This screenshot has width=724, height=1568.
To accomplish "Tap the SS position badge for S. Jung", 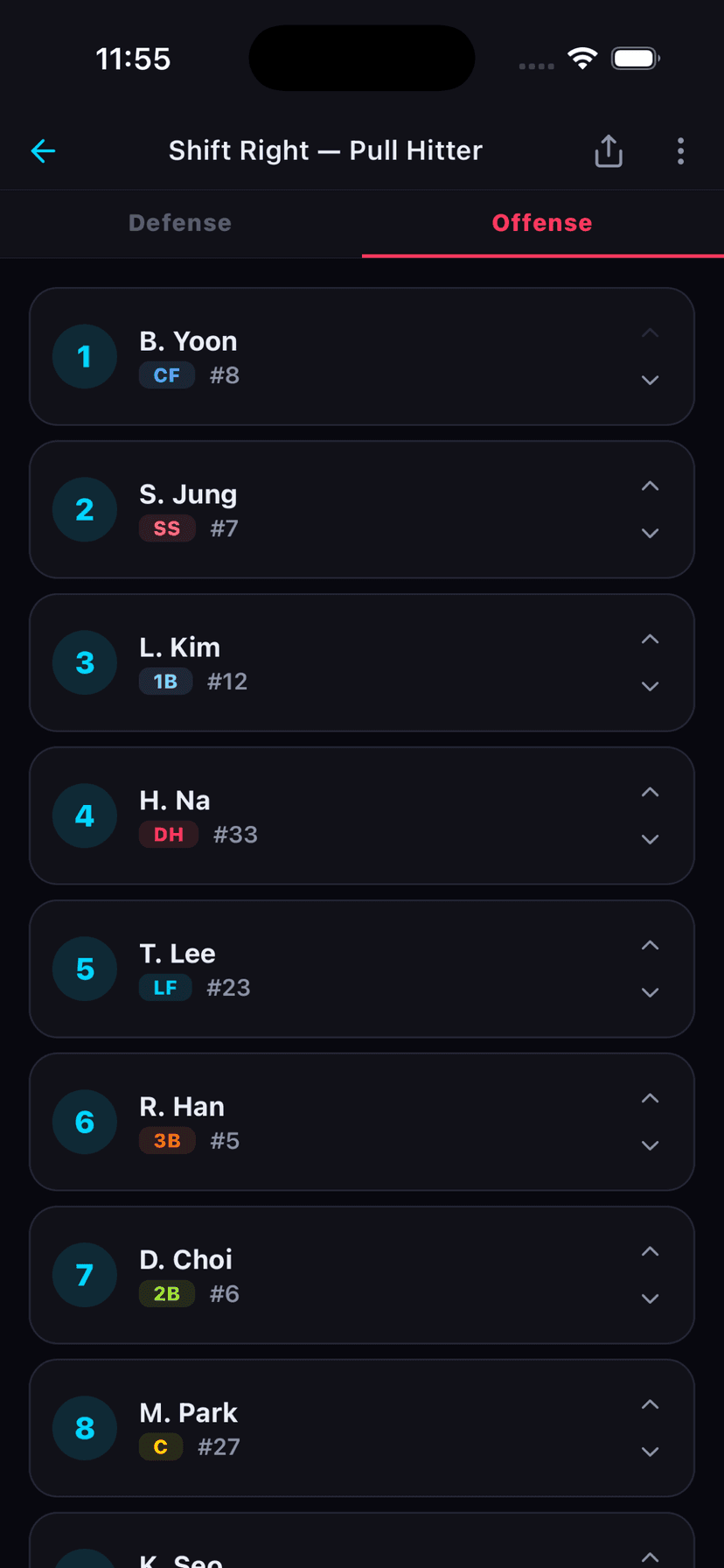I will click(x=167, y=528).
